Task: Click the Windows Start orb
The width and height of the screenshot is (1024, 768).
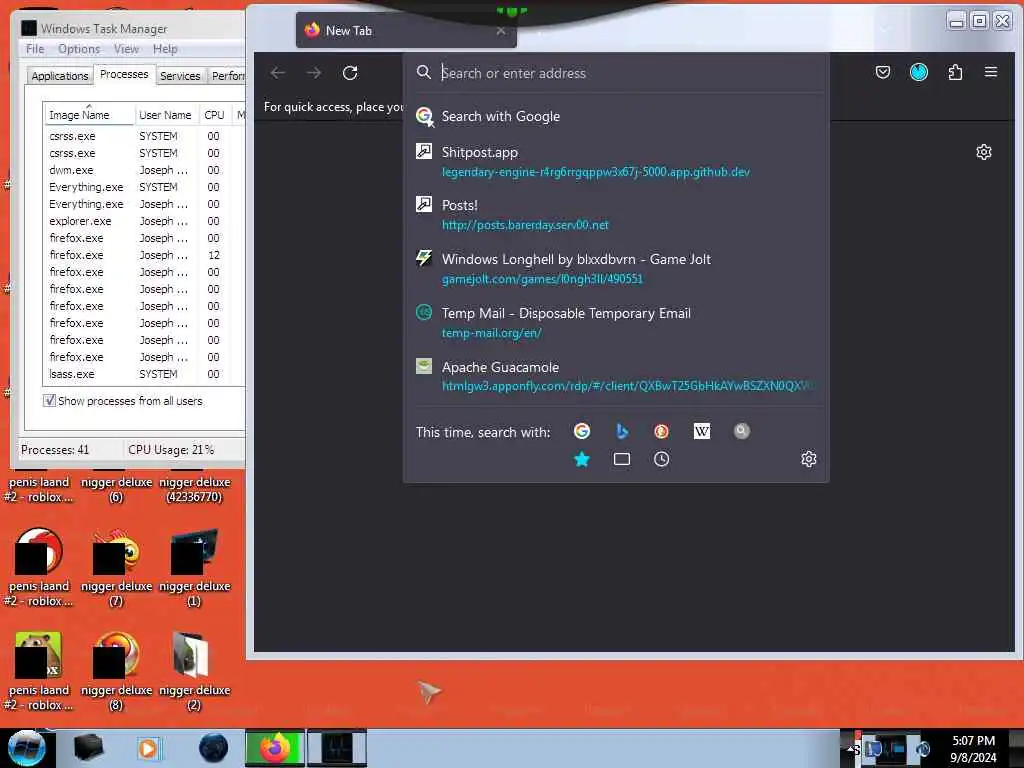Action: (26, 748)
